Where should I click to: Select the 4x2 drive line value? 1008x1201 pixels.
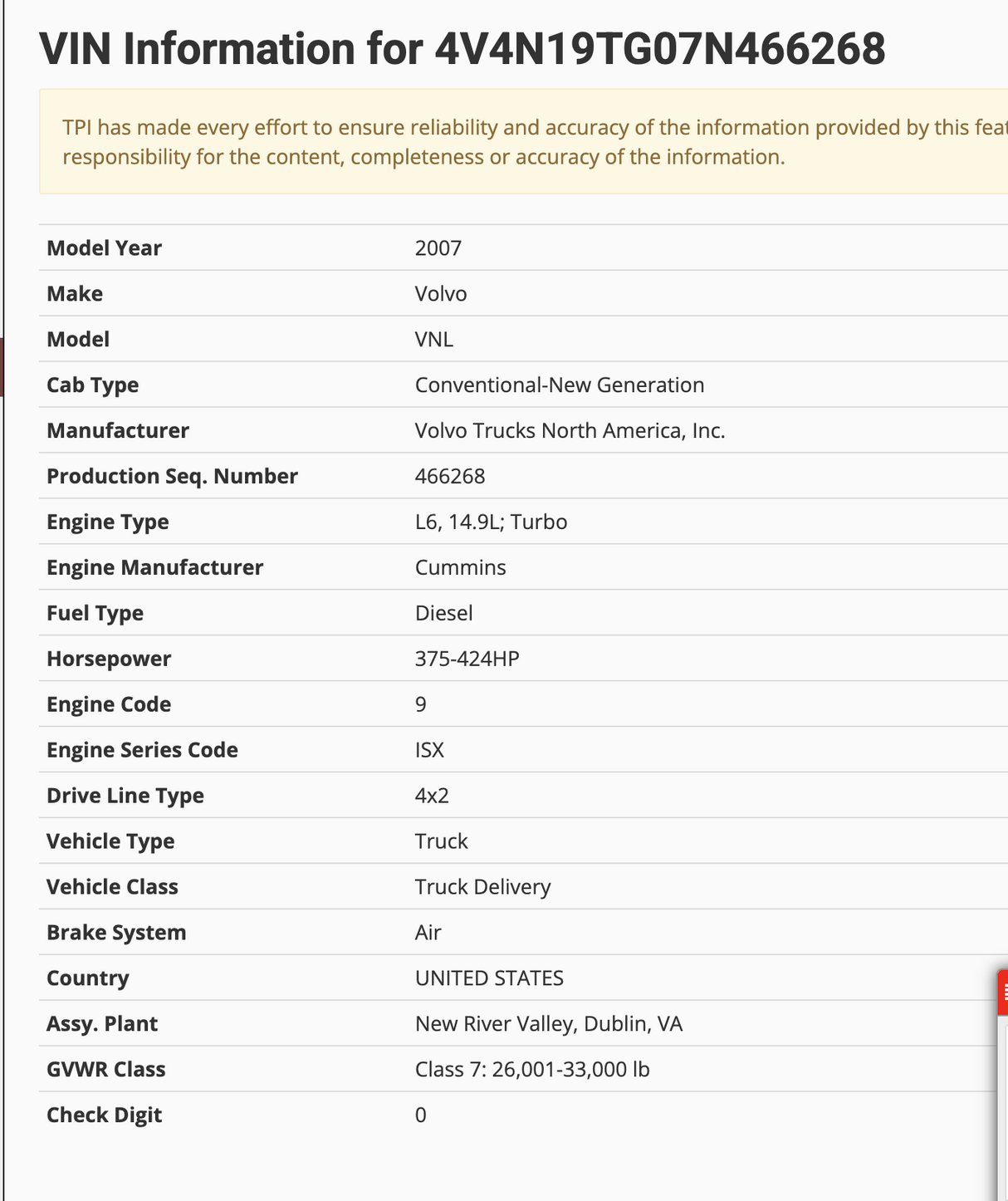pos(432,797)
